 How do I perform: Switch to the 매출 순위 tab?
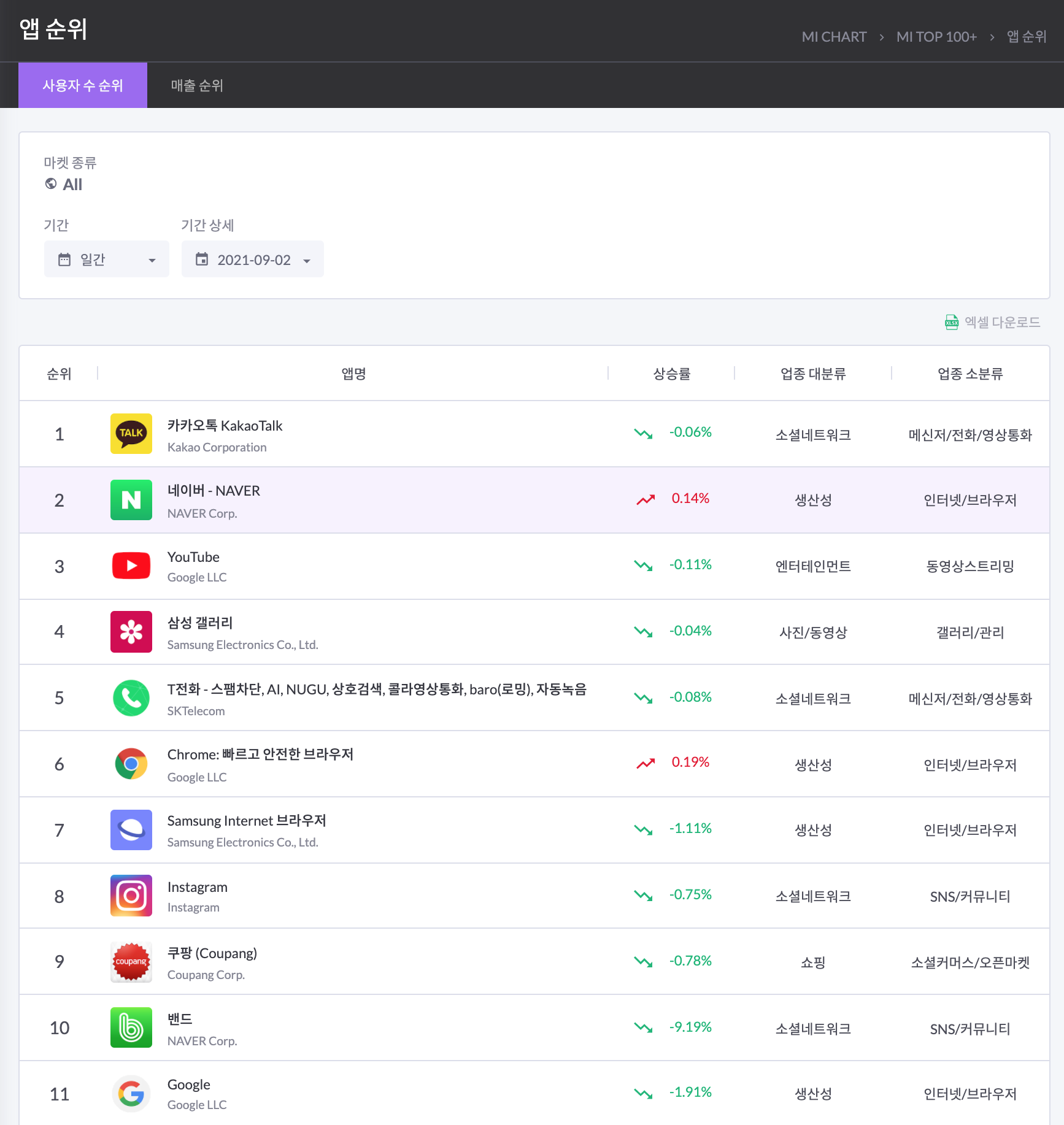pos(197,85)
